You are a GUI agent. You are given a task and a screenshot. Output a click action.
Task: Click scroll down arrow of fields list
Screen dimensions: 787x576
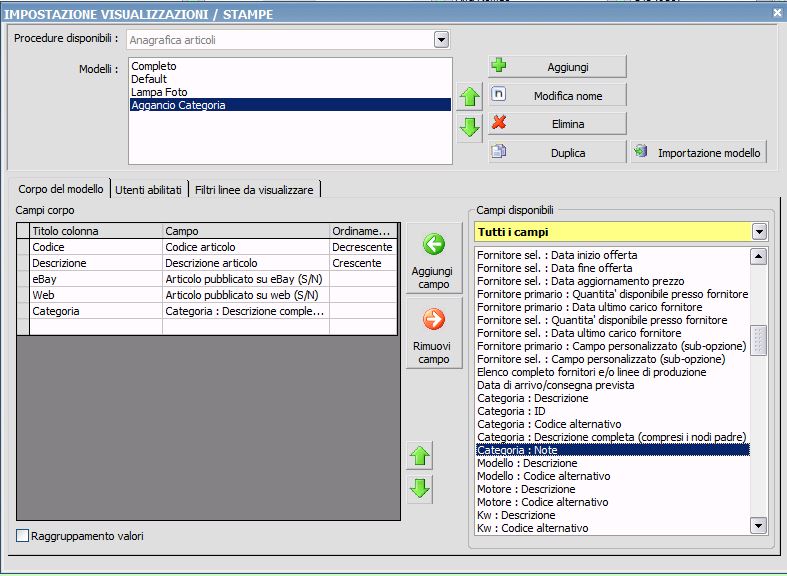758,525
